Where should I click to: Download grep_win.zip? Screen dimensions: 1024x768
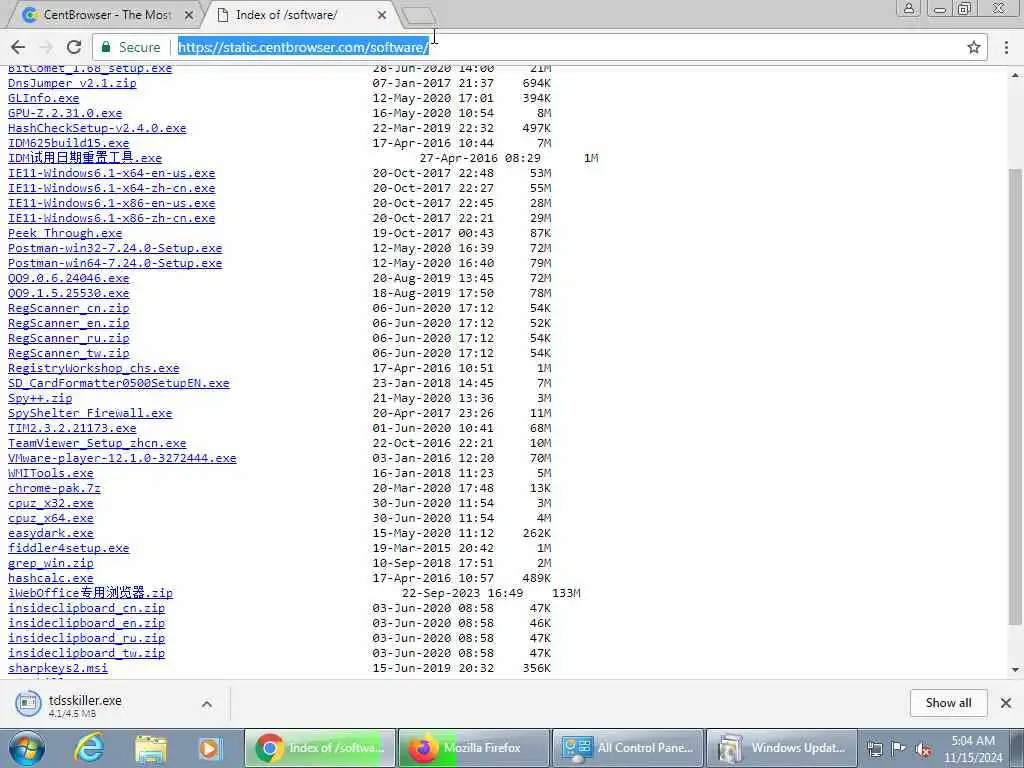coord(50,564)
